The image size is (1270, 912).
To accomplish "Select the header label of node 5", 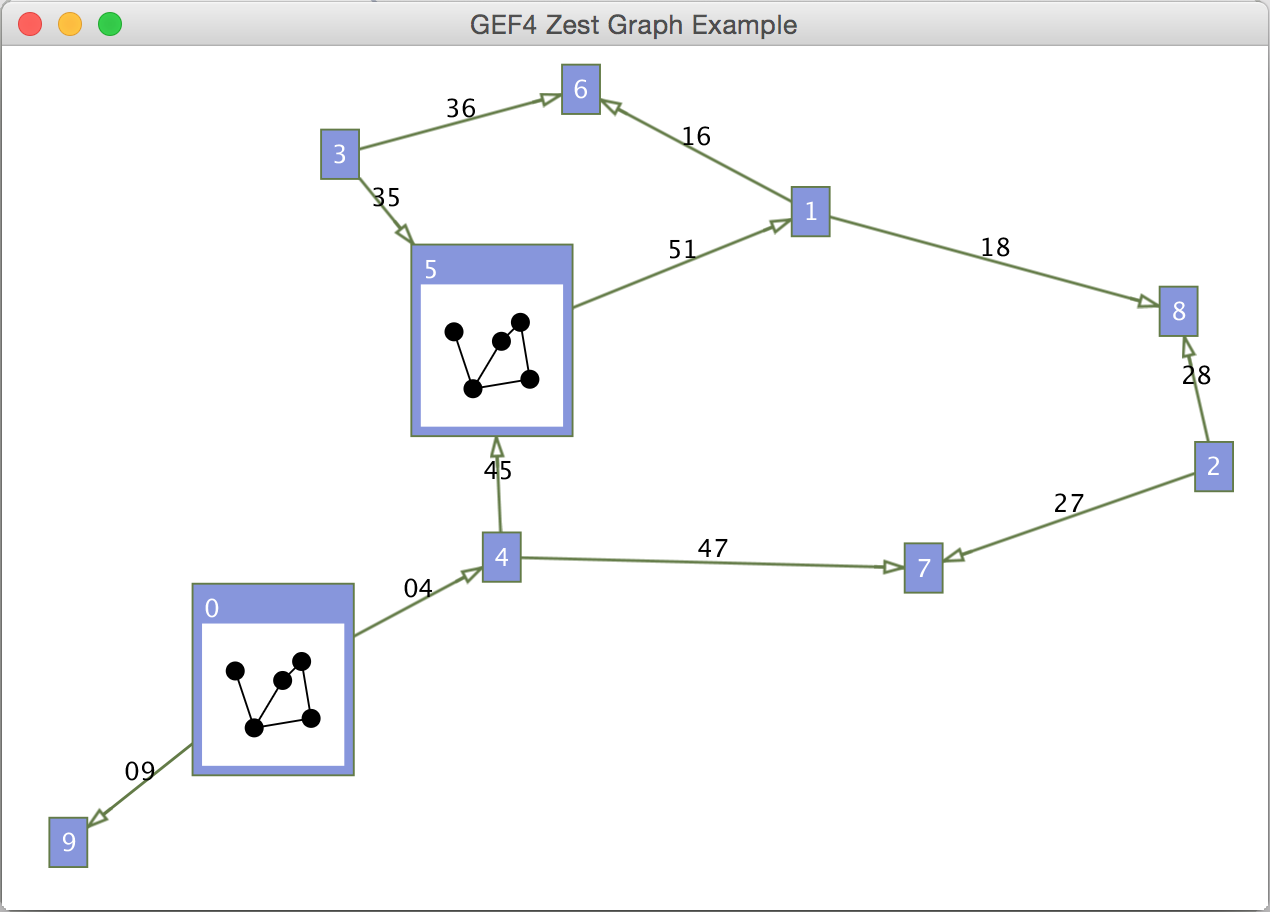I will (x=431, y=269).
